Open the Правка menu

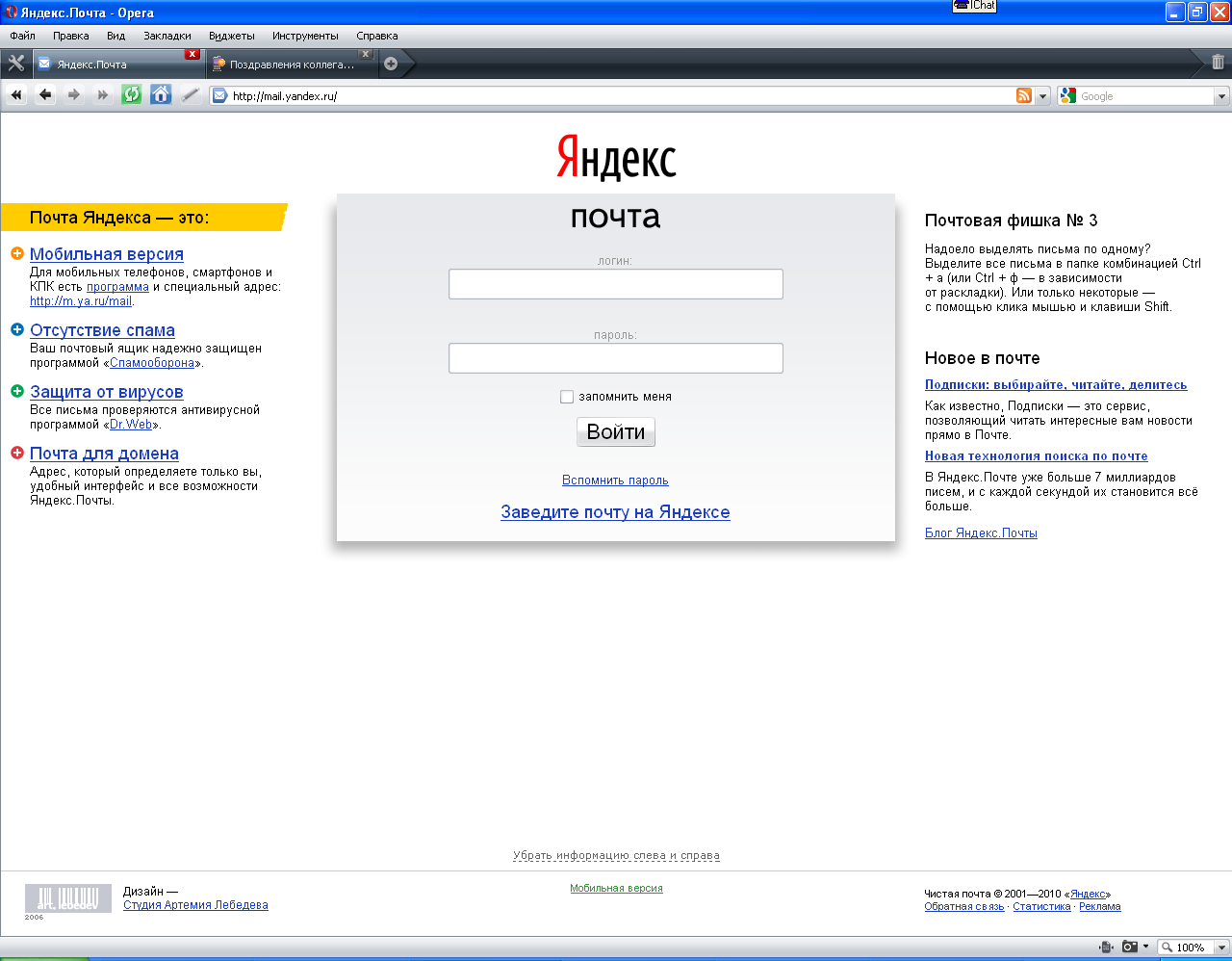[71, 36]
